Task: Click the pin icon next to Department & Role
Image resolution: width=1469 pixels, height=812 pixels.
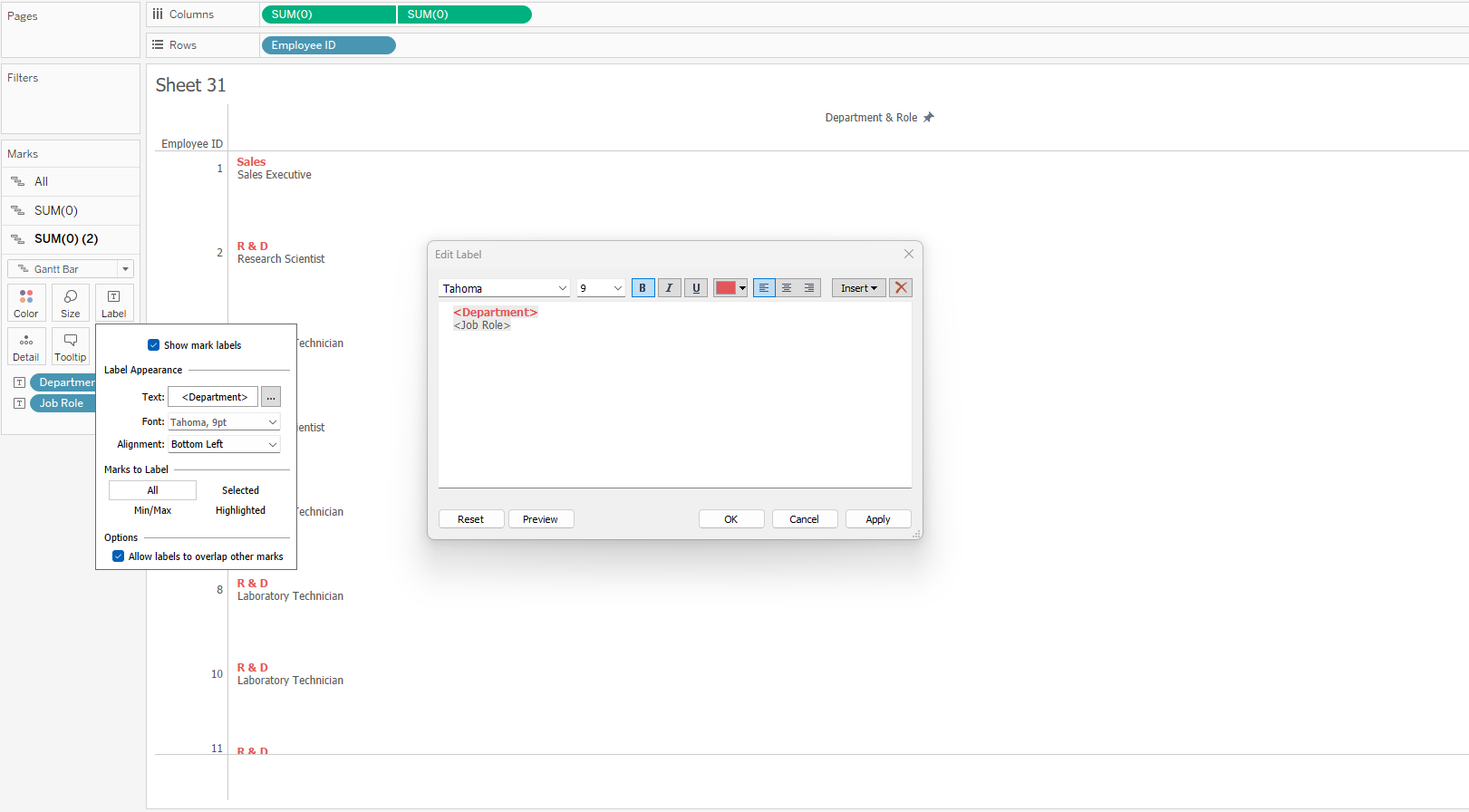Action: (928, 118)
